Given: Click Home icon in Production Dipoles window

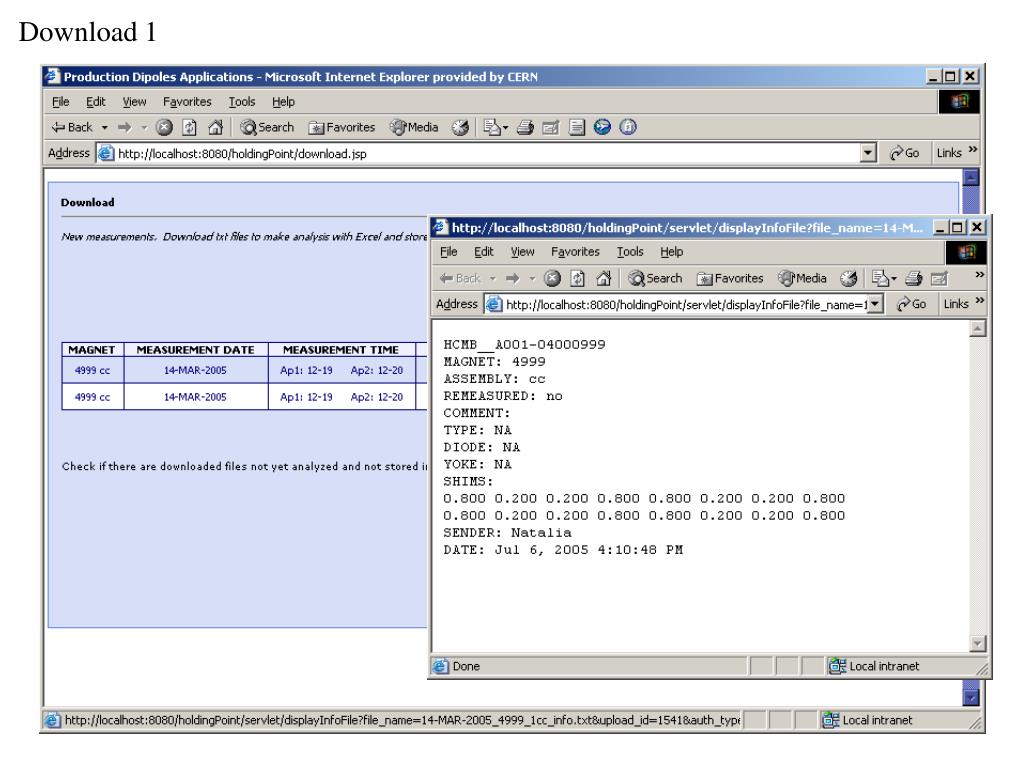Looking at the screenshot, I should click(x=215, y=127).
